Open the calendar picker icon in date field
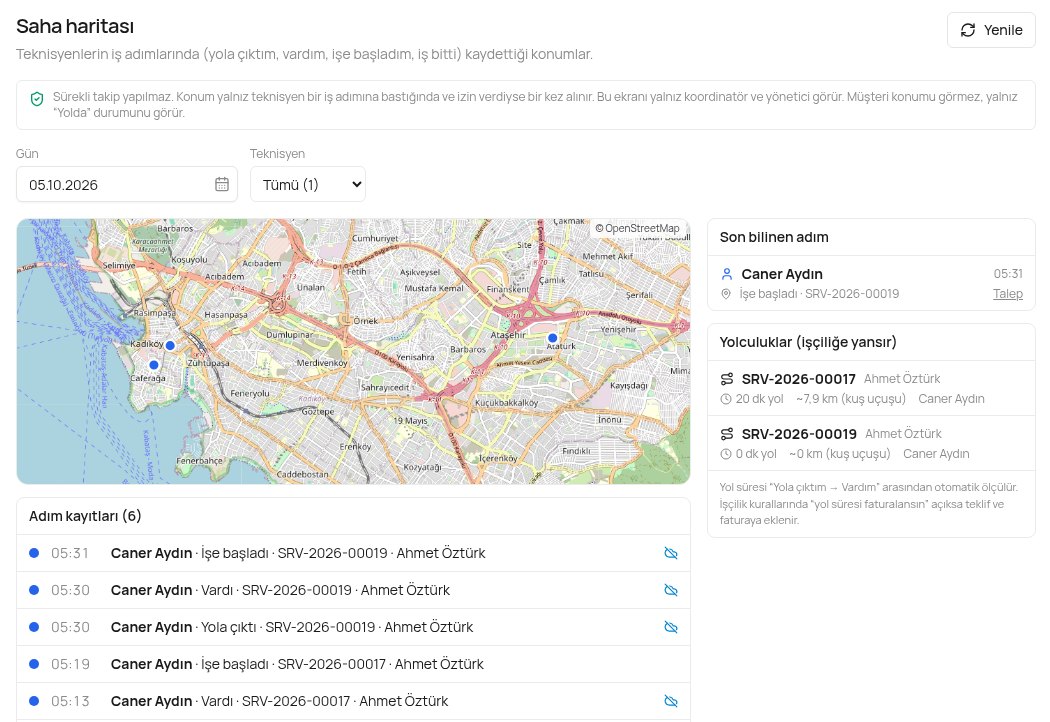The image size is (1050, 722). click(222, 184)
